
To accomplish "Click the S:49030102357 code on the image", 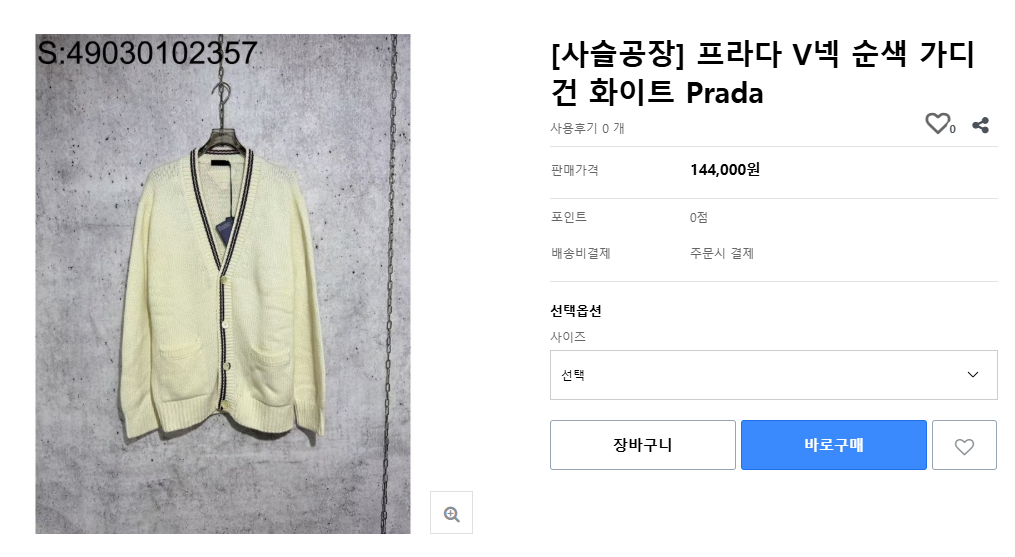I will click(x=147, y=53).
